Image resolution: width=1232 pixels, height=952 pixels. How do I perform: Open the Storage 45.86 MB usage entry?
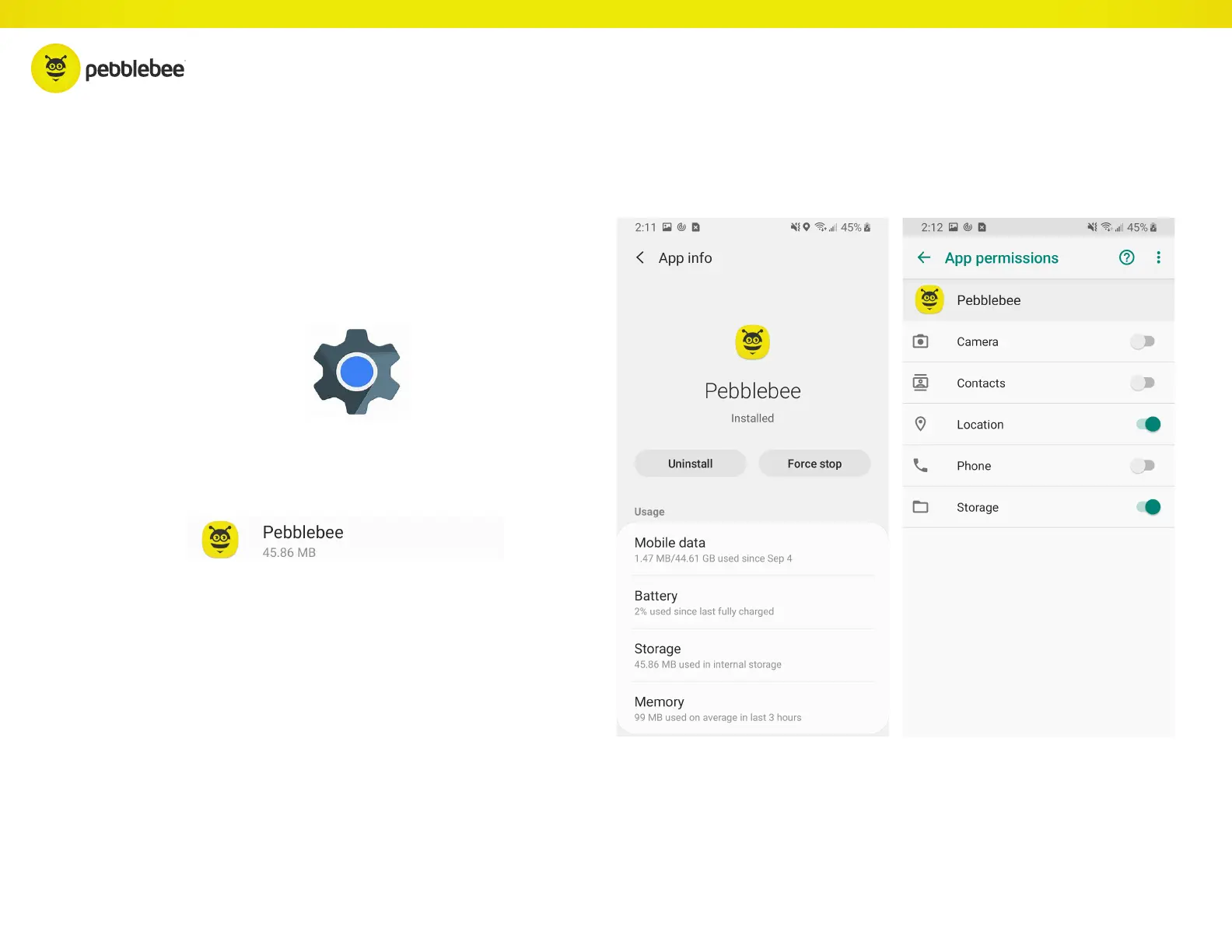pyautogui.click(x=753, y=656)
